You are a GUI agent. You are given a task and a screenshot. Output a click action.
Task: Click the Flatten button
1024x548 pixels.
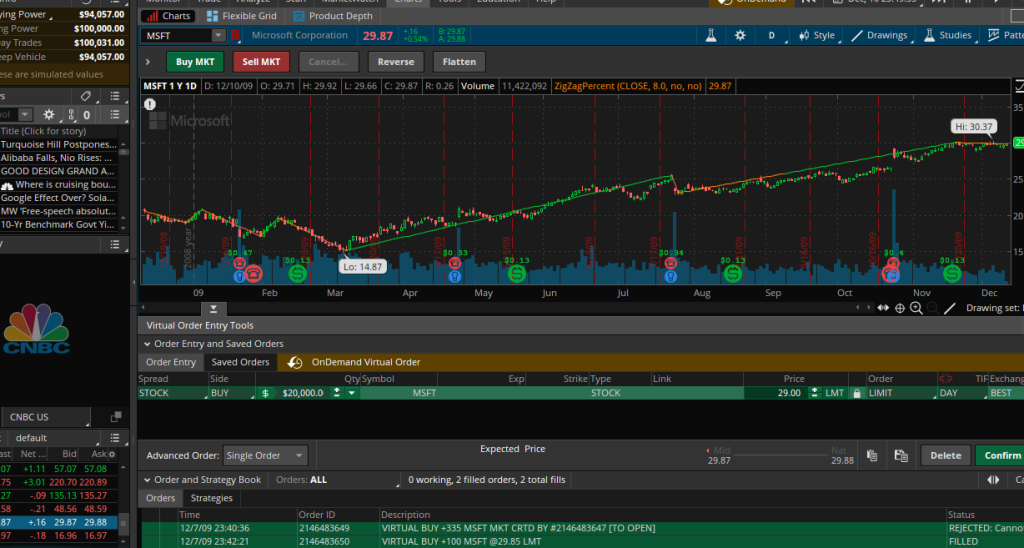click(459, 62)
